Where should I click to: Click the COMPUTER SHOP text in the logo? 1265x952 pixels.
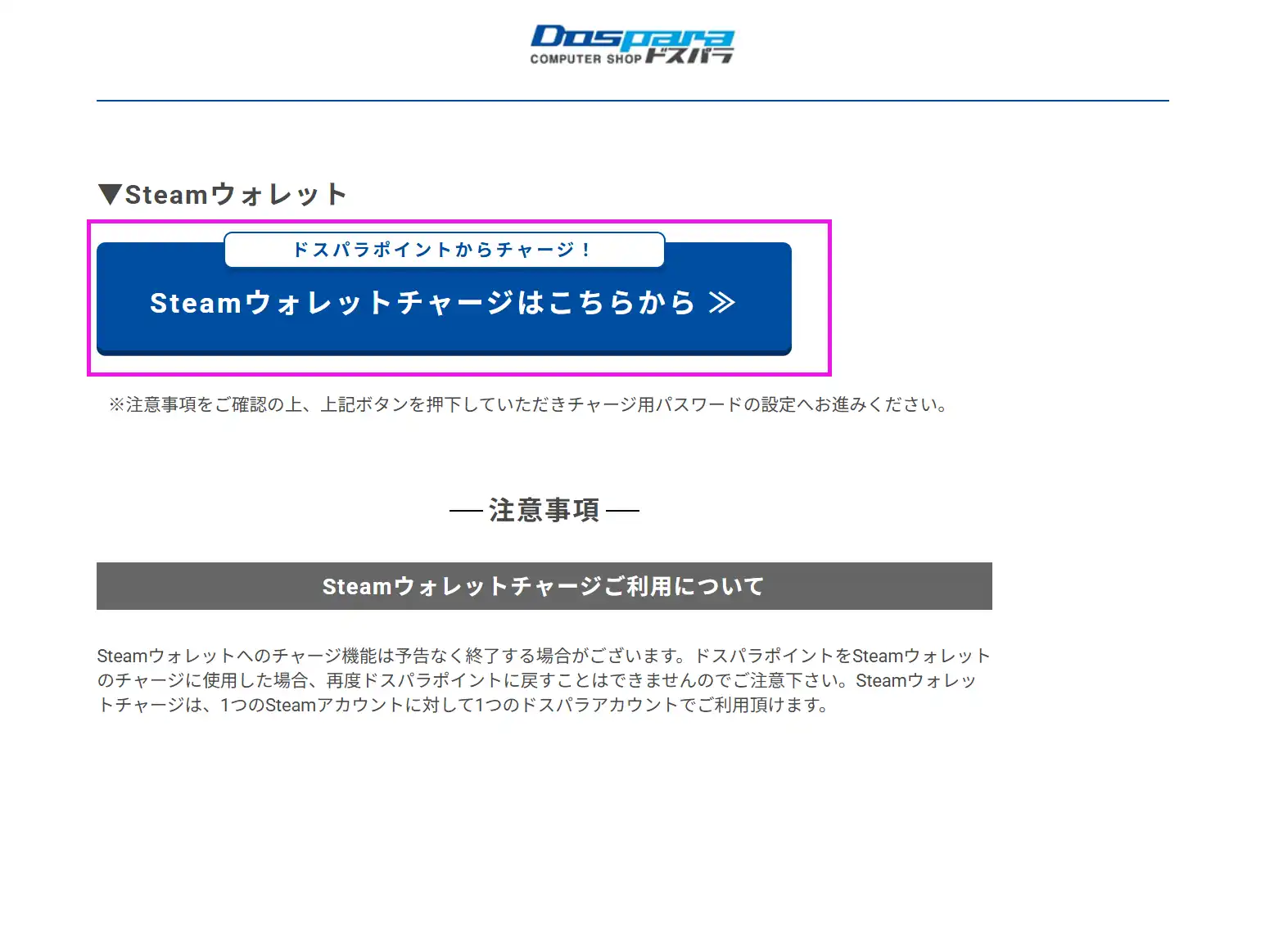(585, 59)
